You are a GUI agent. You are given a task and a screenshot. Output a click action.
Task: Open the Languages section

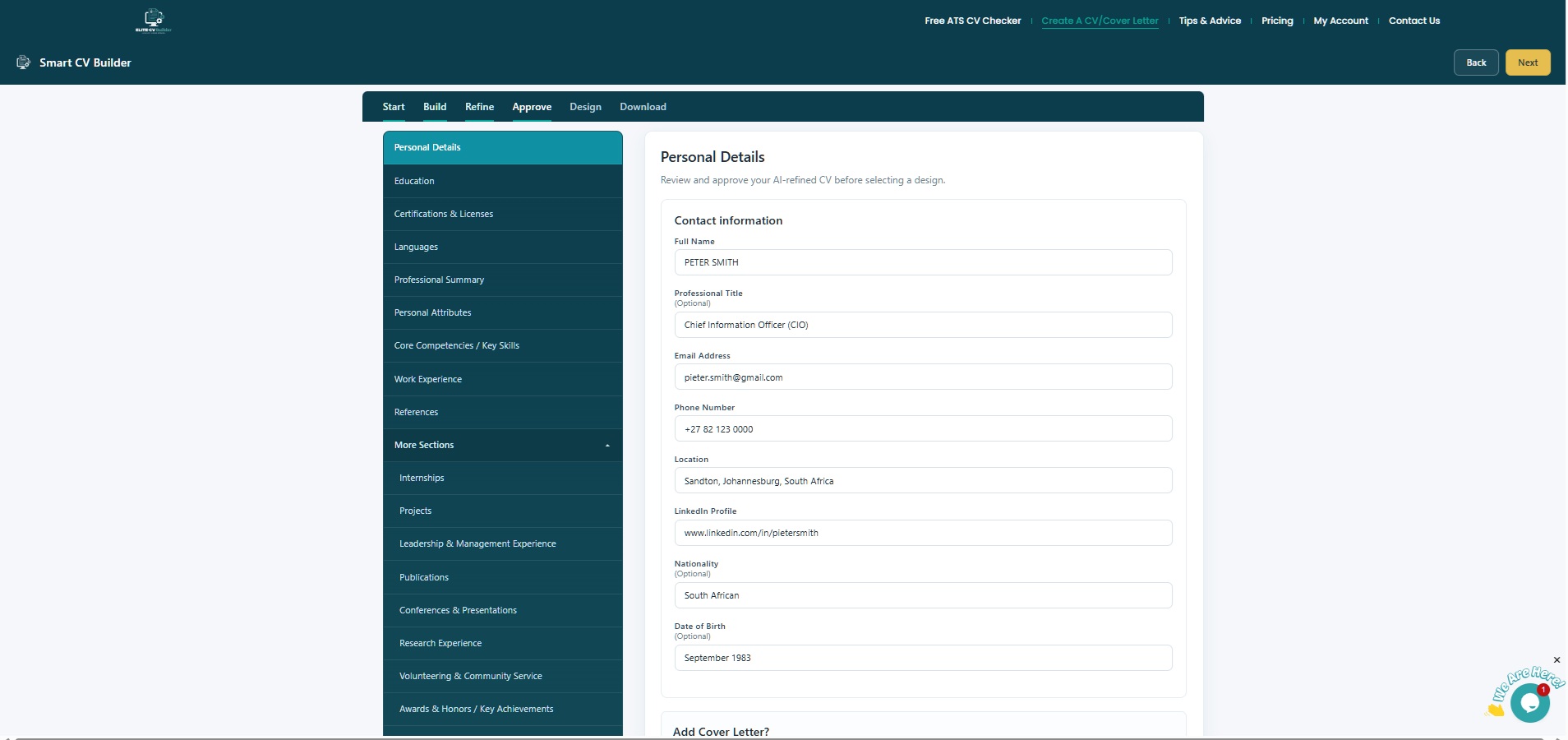pos(503,247)
